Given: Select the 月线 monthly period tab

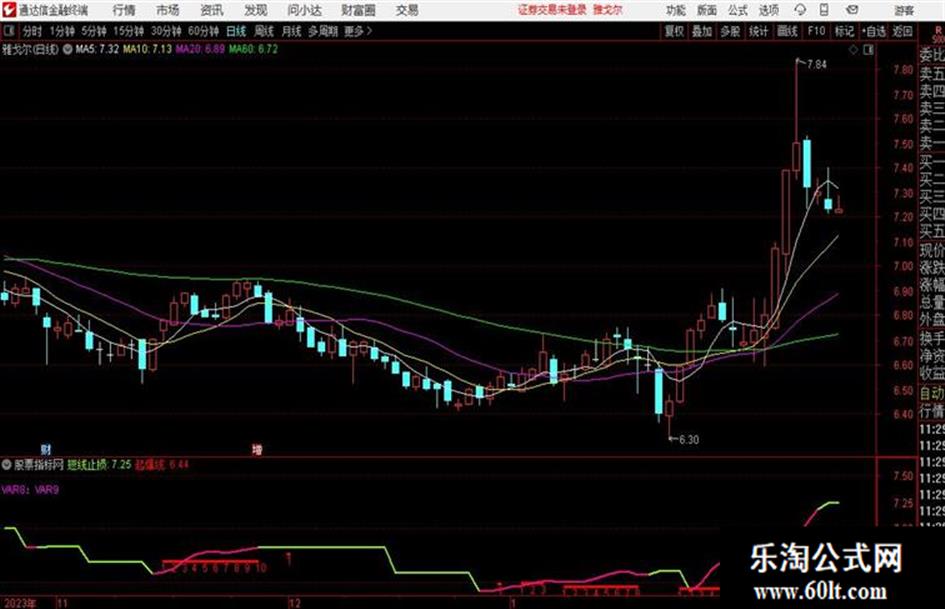Looking at the screenshot, I should [x=292, y=31].
